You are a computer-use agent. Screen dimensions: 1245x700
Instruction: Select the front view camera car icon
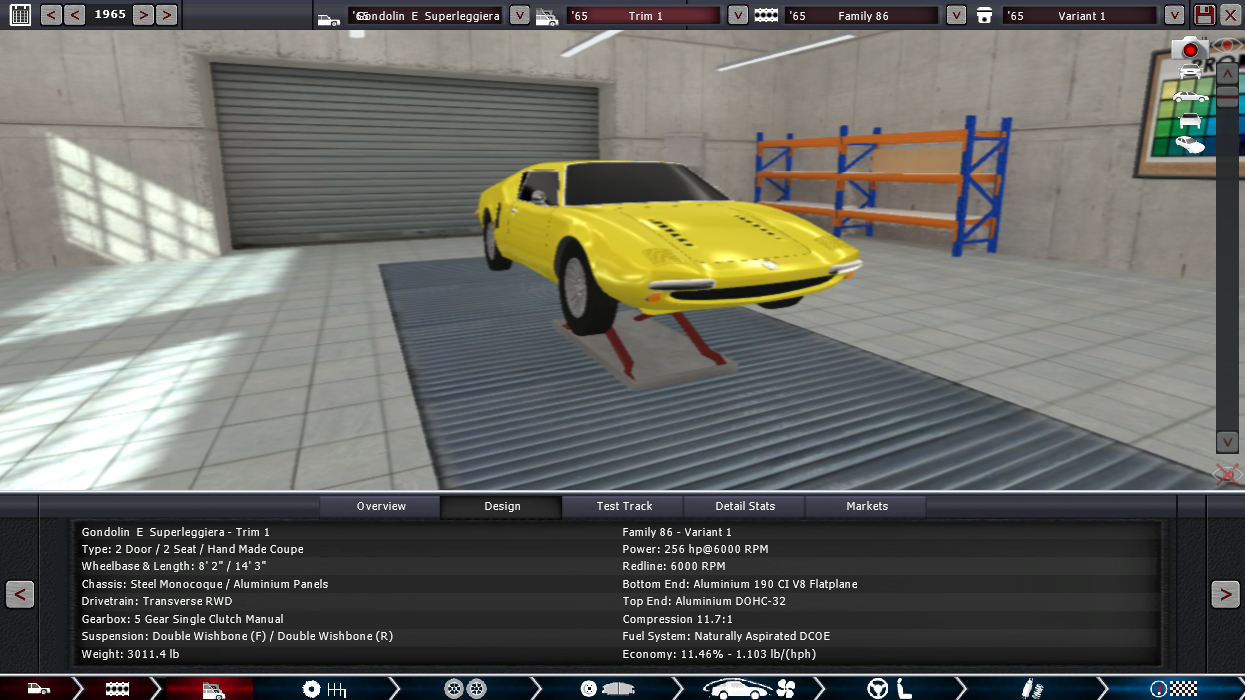tap(1190, 71)
